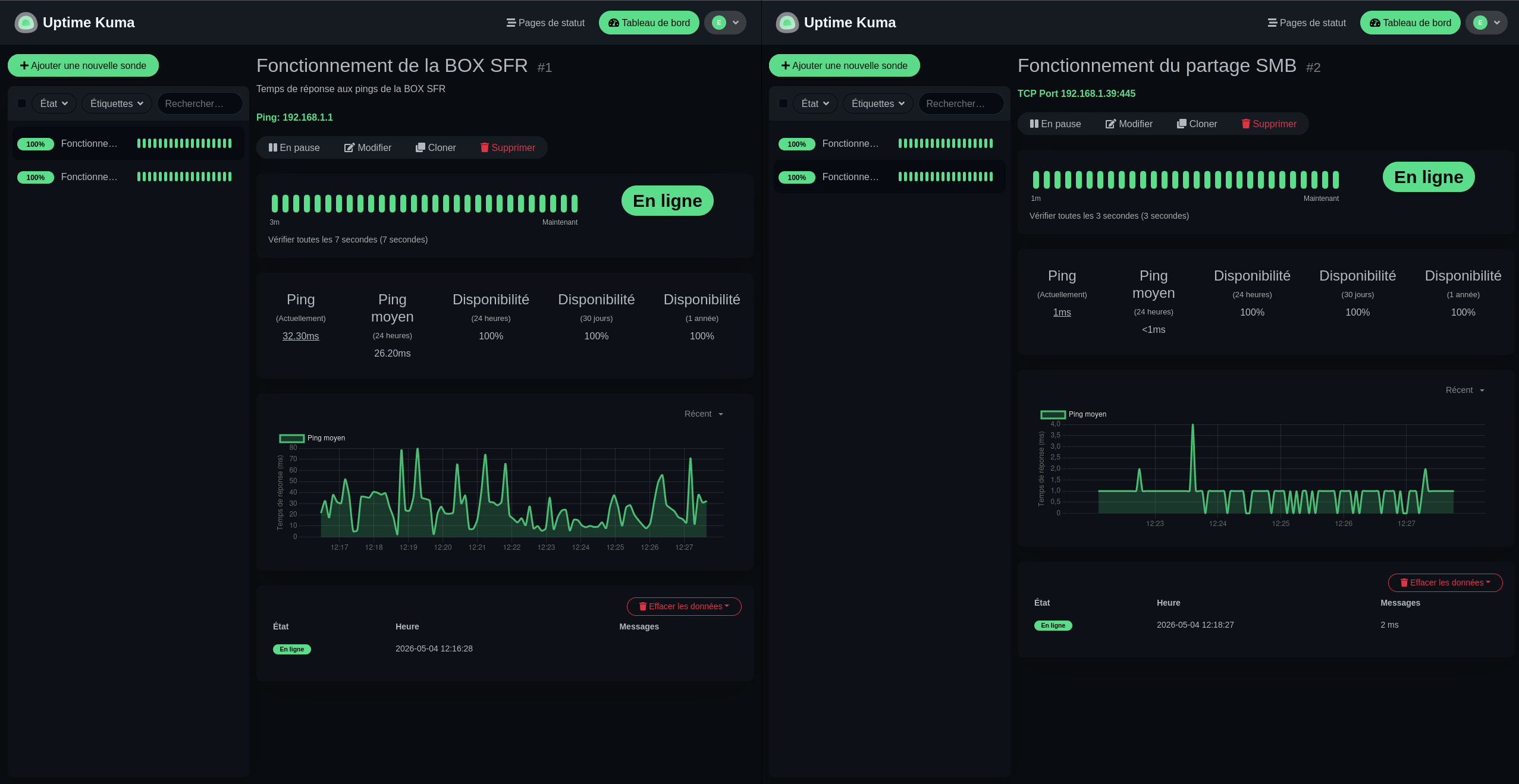Viewport: 1519px width, 784px height.
Task: Open État filter dropdown in right window
Action: tap(815, 103)
